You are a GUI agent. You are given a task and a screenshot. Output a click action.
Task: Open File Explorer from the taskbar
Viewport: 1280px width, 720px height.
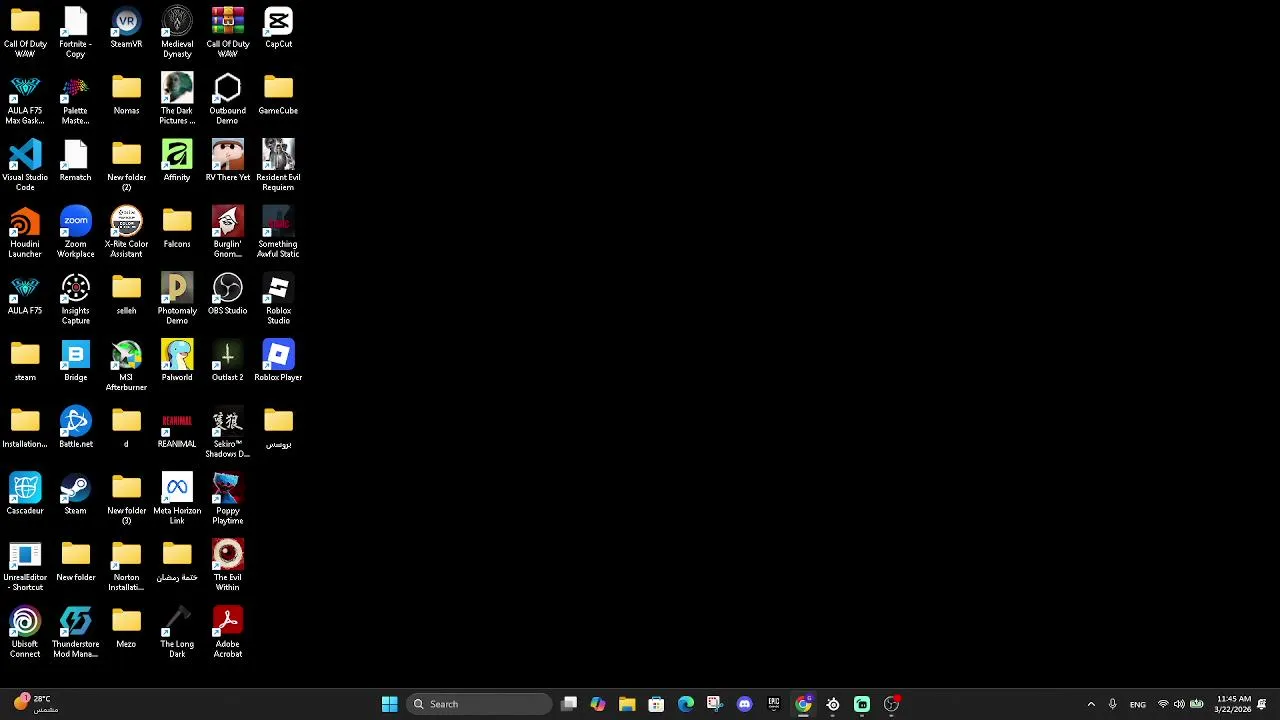pyautogui.click(x=627, y=704)
